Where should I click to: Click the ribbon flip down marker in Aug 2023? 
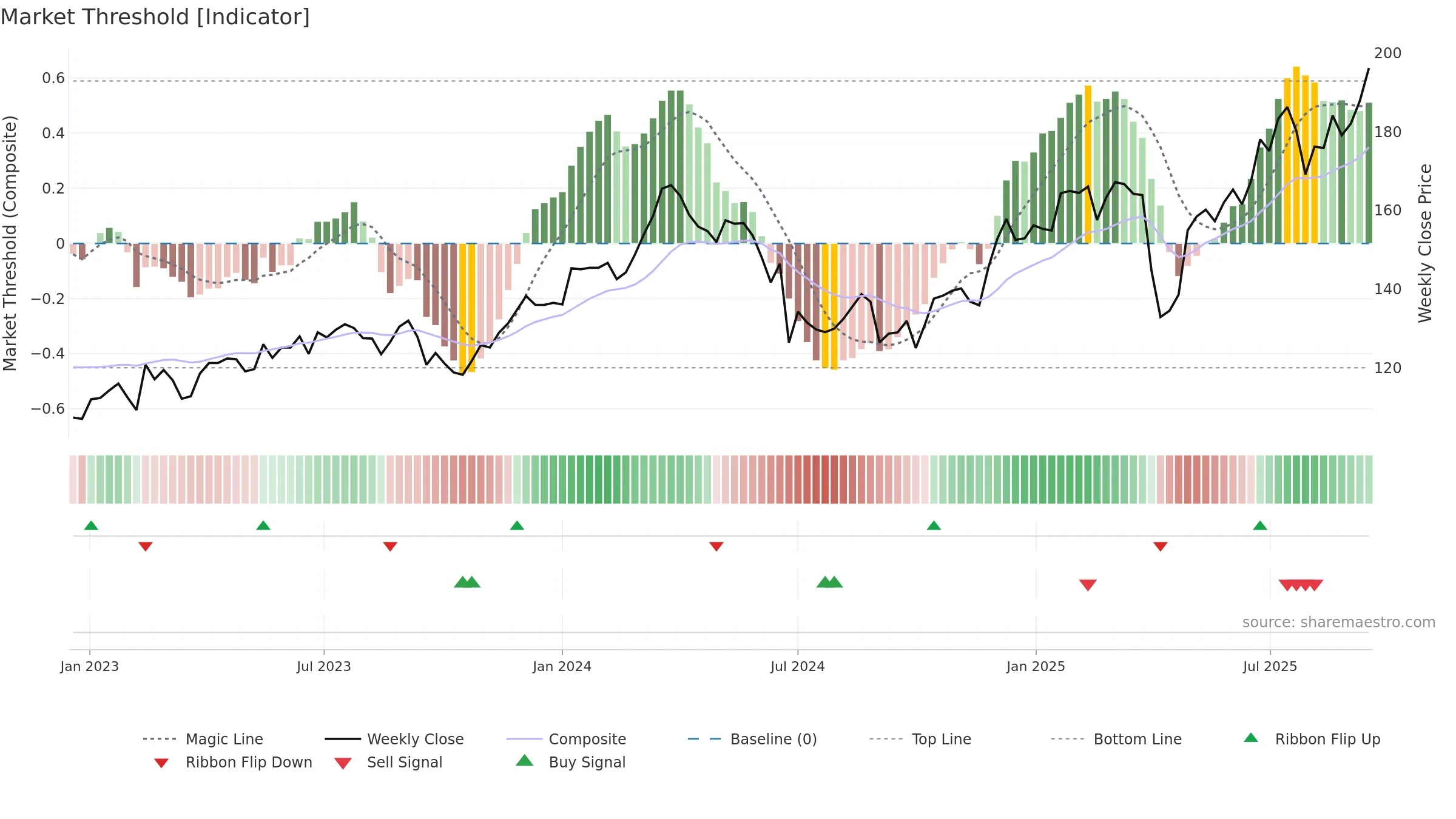(390, 547)
